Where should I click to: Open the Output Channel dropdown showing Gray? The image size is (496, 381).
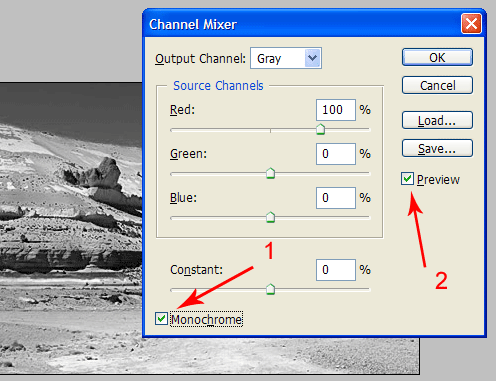click(x=286, y=58)
